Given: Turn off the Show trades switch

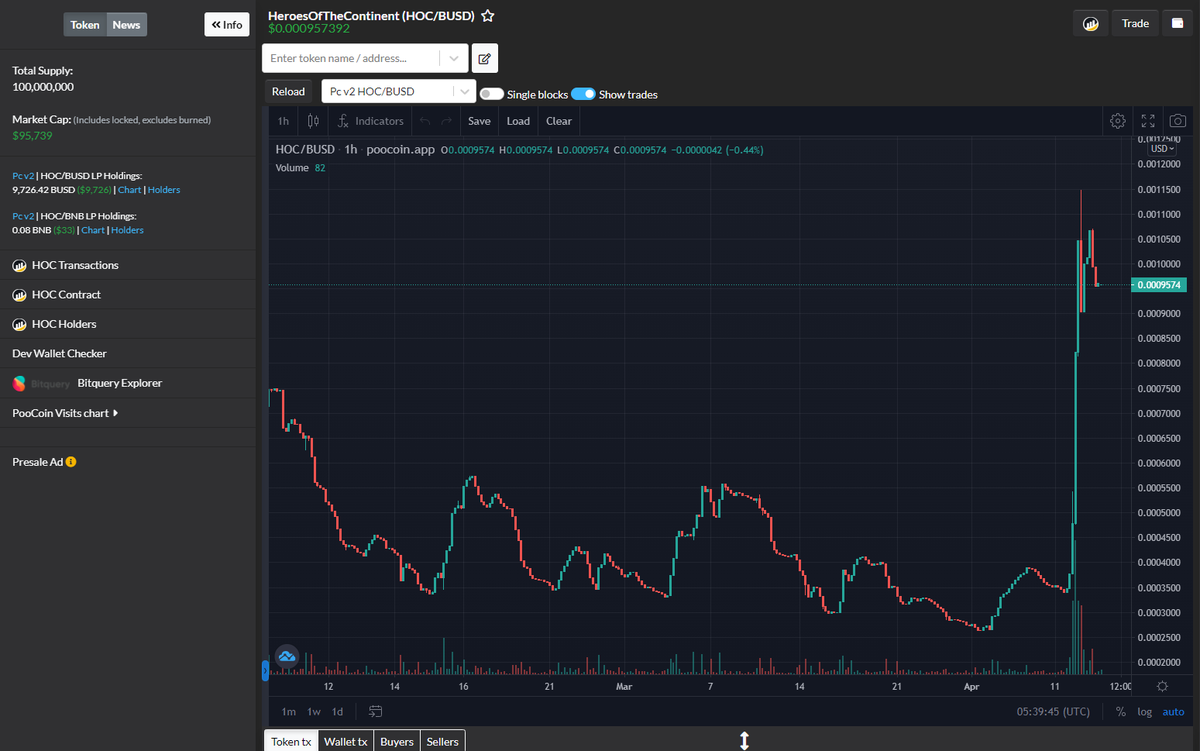Looking at the screenshot, I should (x=583, y=94).
